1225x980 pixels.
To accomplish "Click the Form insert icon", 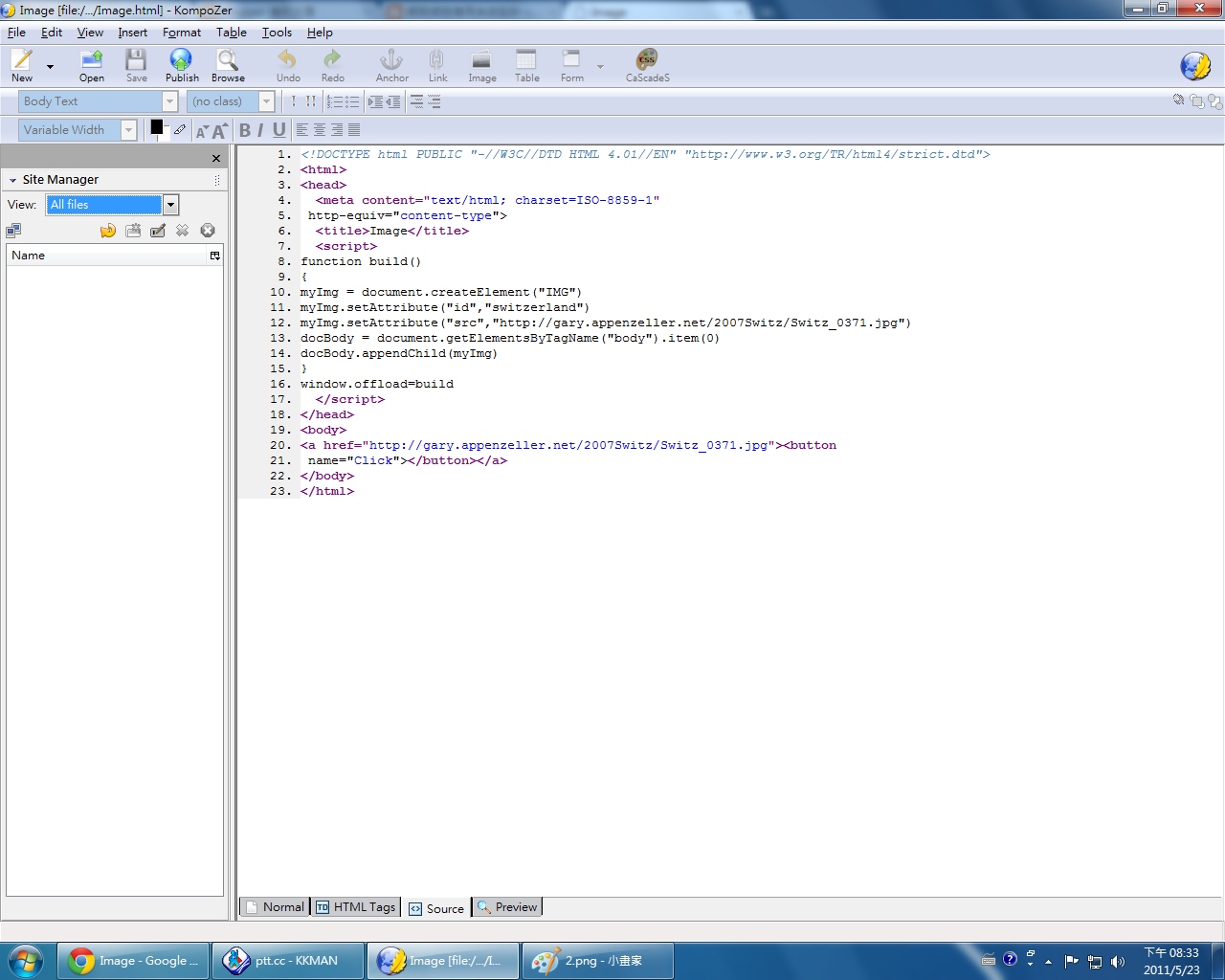I will (x=571, y=60).
